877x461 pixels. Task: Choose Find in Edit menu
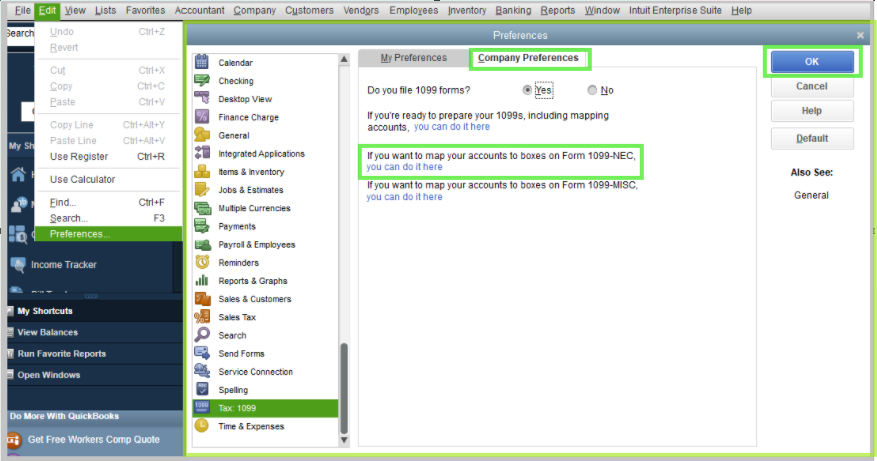[x=109, y=202]
